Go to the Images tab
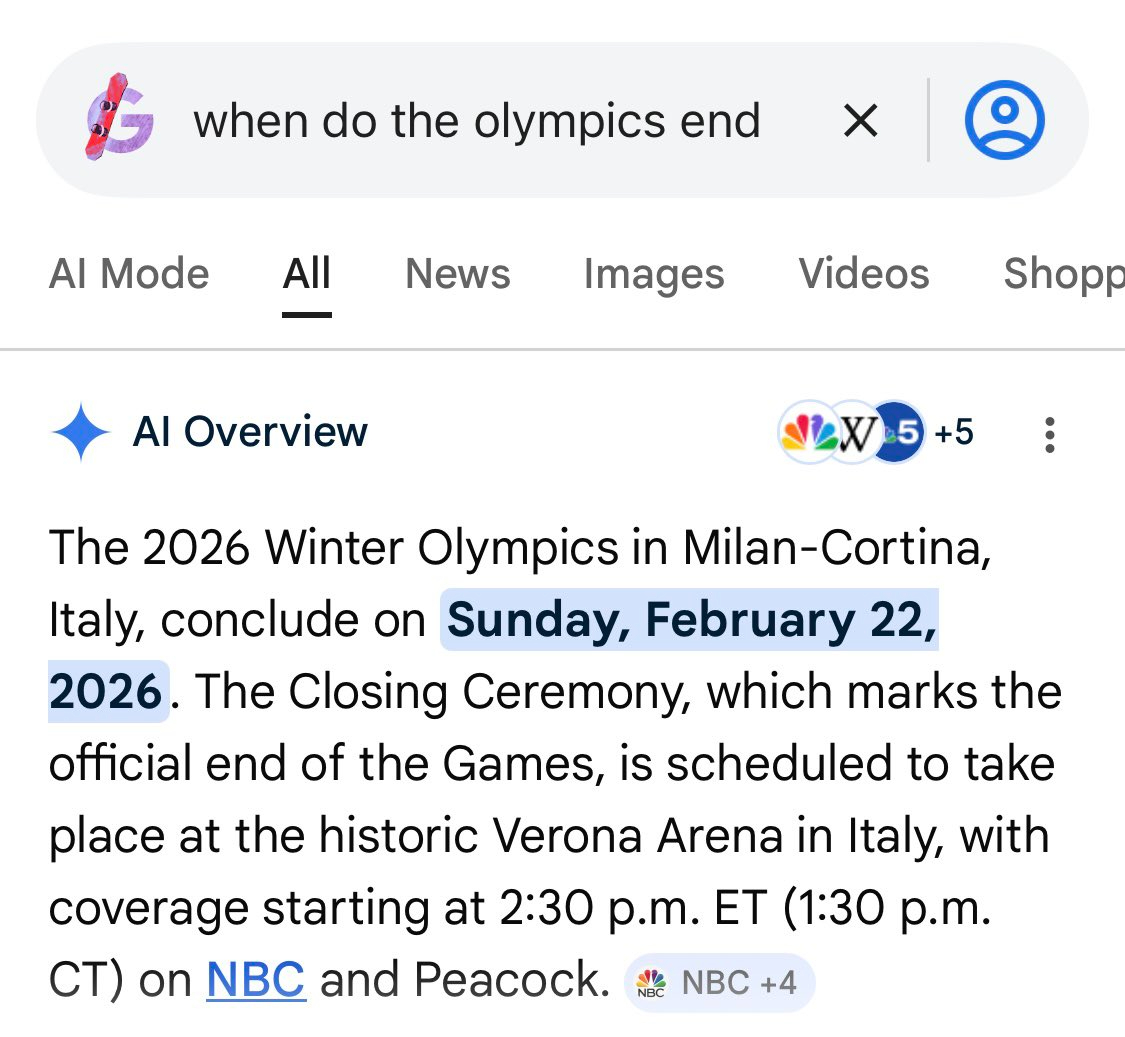The image size is (1125, 1037). 654,274
